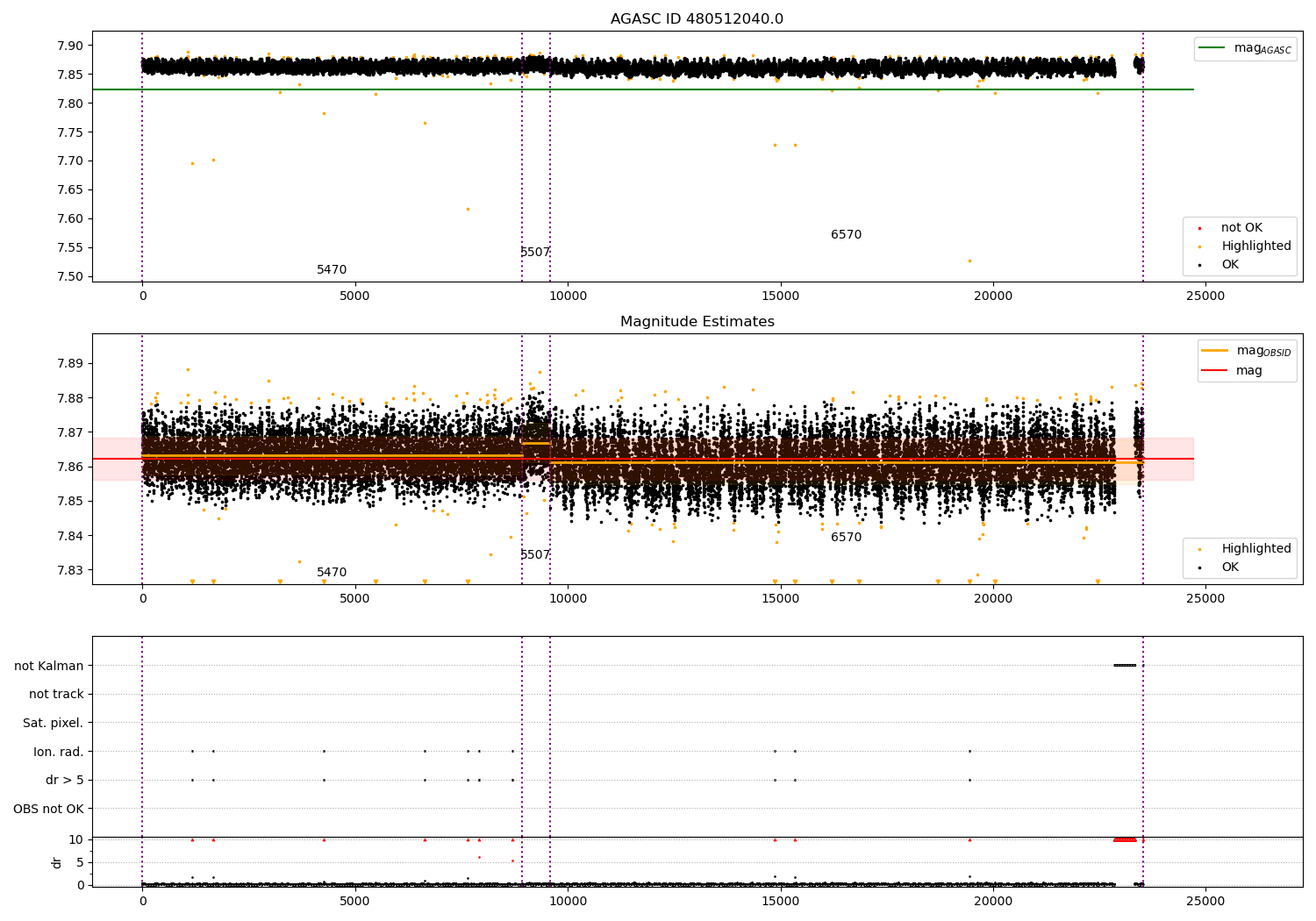Click the "6570" obsid label in top panel
The image size is (1316, 921).
[x=847, y=235]
